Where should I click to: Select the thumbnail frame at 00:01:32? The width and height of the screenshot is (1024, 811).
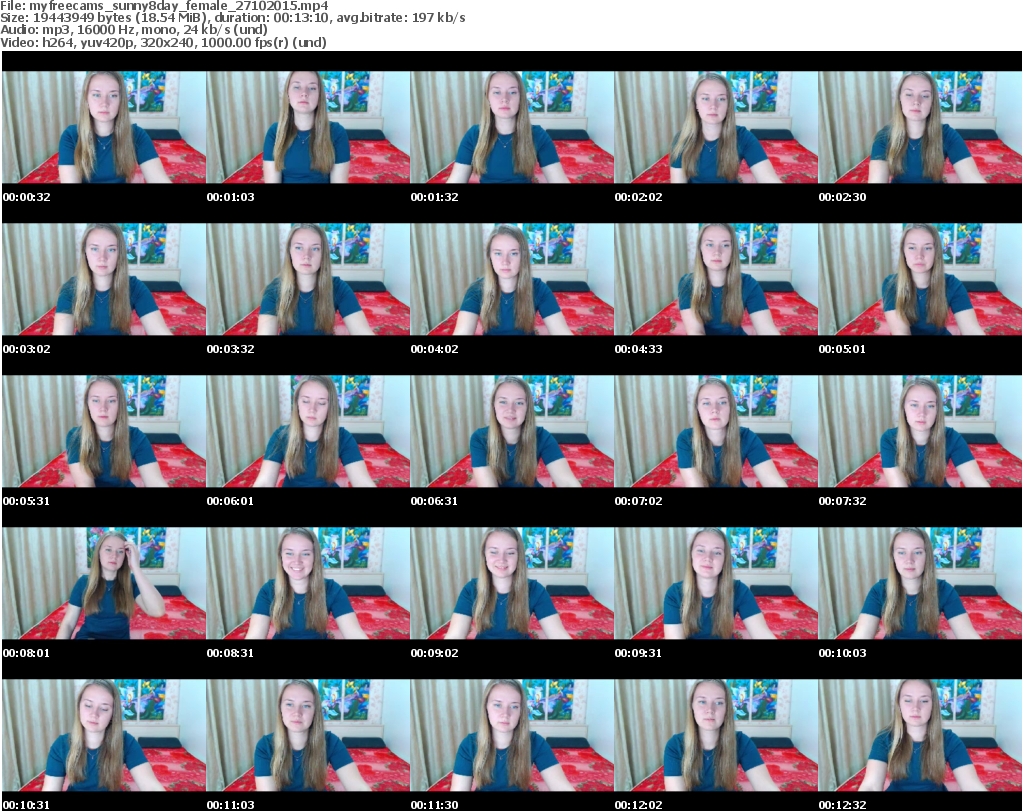(512, 127)
